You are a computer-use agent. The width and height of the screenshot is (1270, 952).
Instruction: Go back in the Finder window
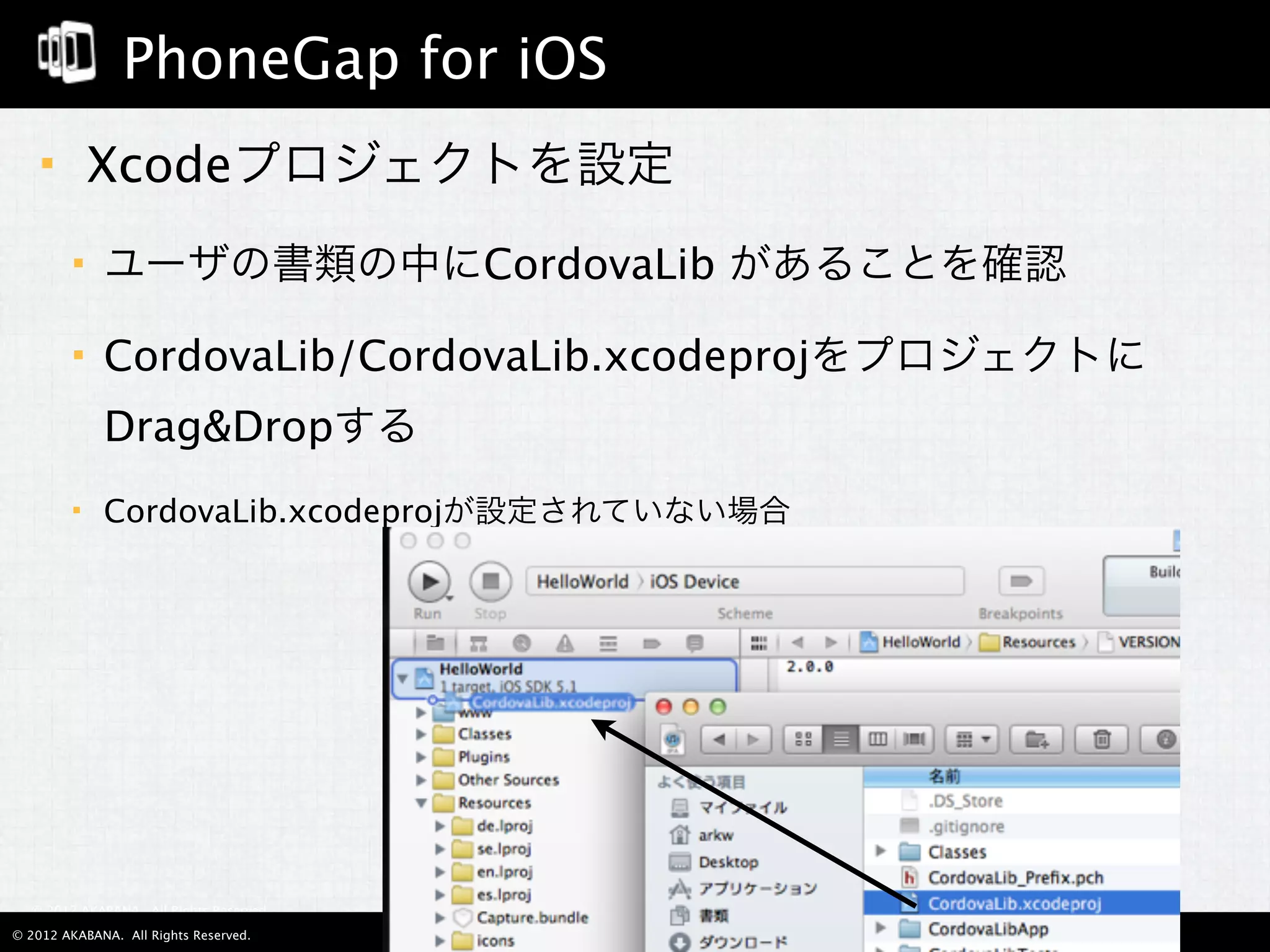[719, 739]
